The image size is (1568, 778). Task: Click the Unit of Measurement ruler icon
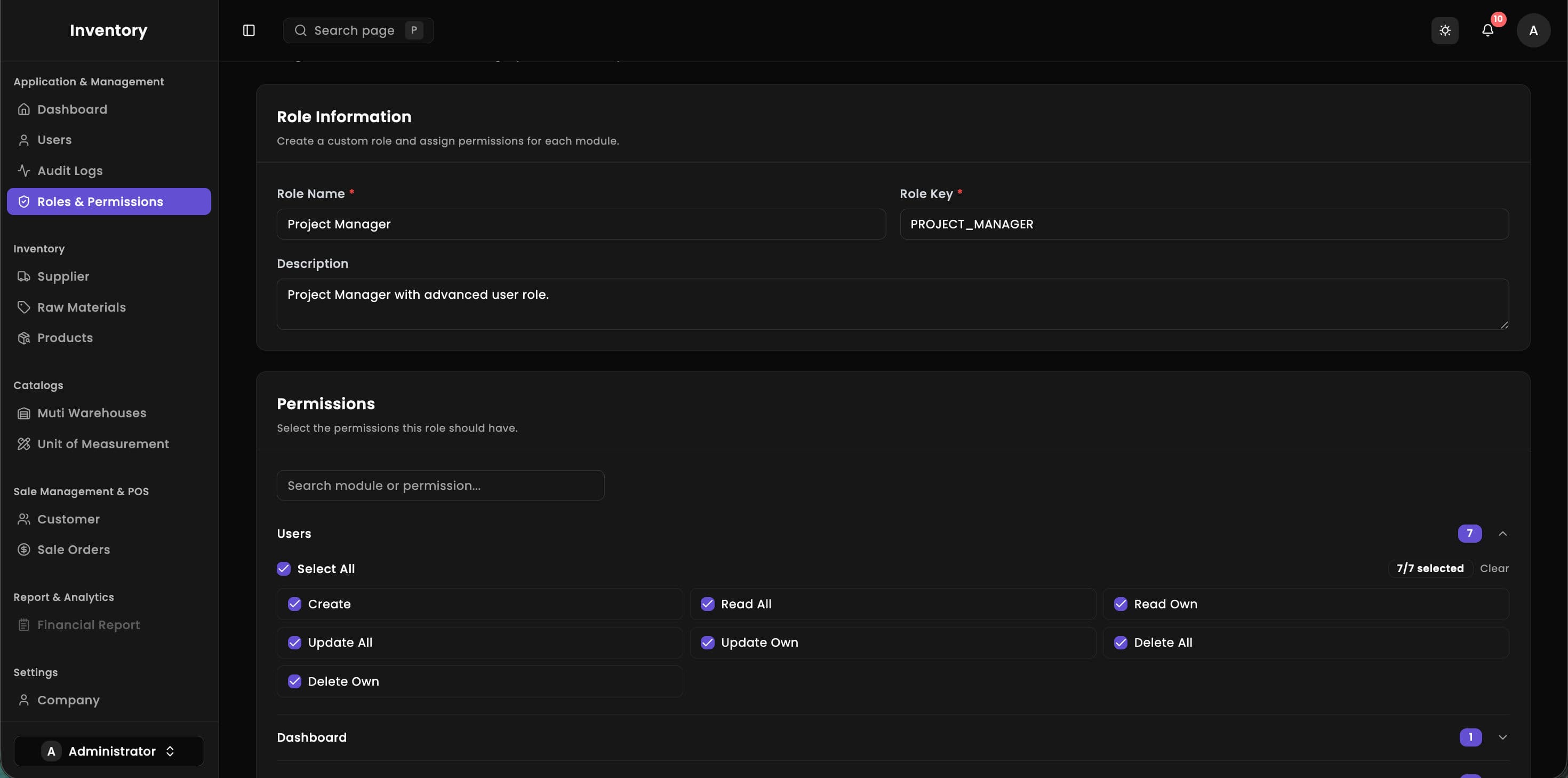click(24, 444)
